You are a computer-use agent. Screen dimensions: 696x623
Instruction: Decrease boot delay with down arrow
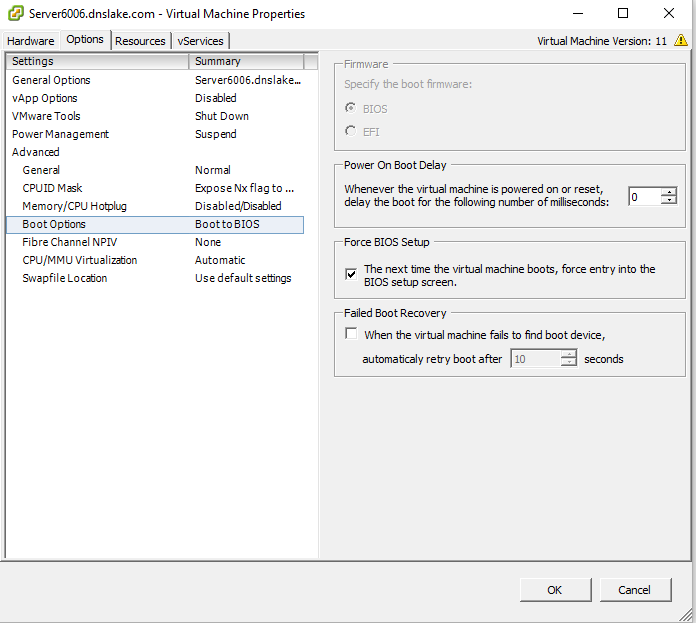tap(669, 201)
